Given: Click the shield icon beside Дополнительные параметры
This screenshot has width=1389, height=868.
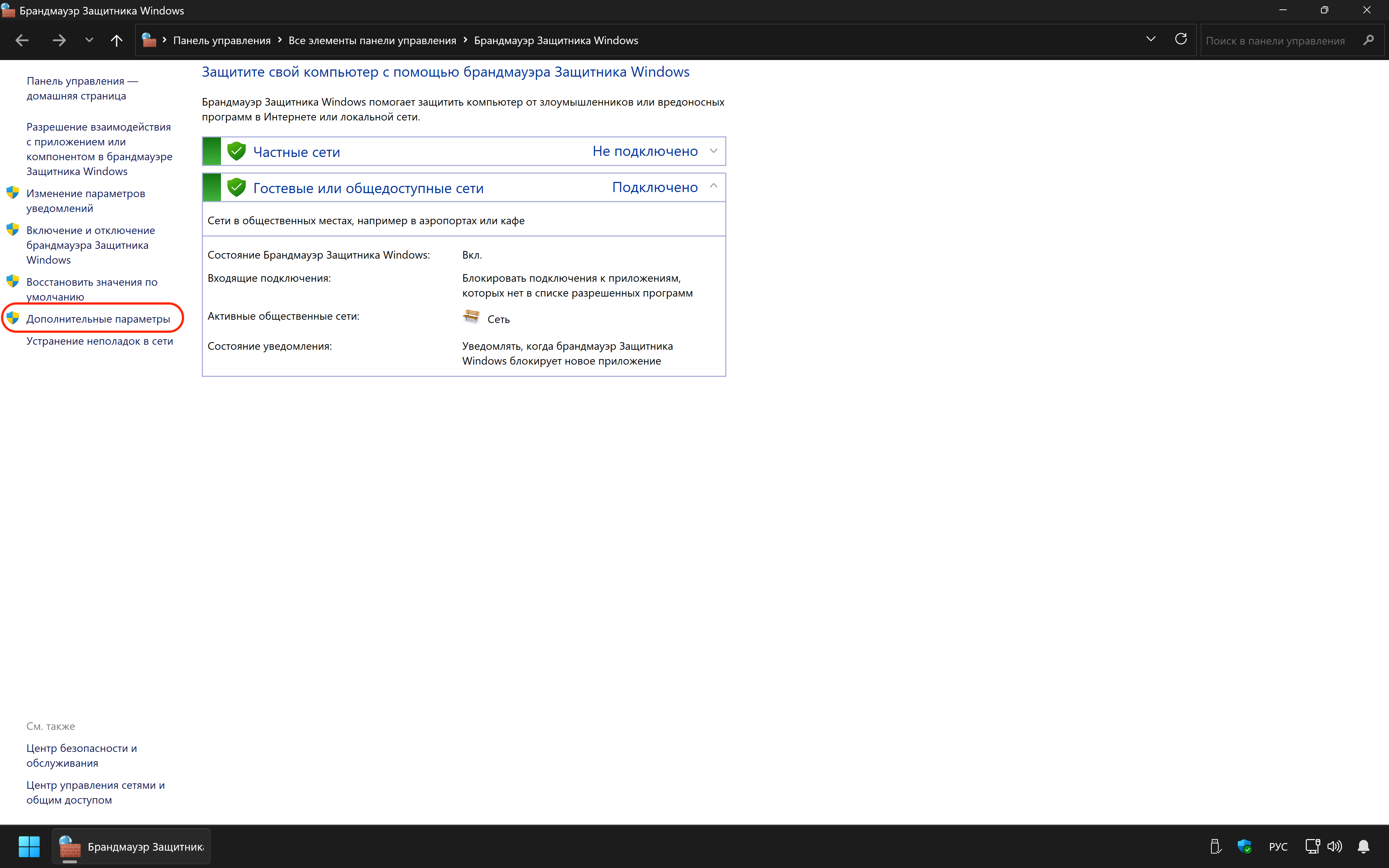Looking at the screenshot, I should coord(13,318).
